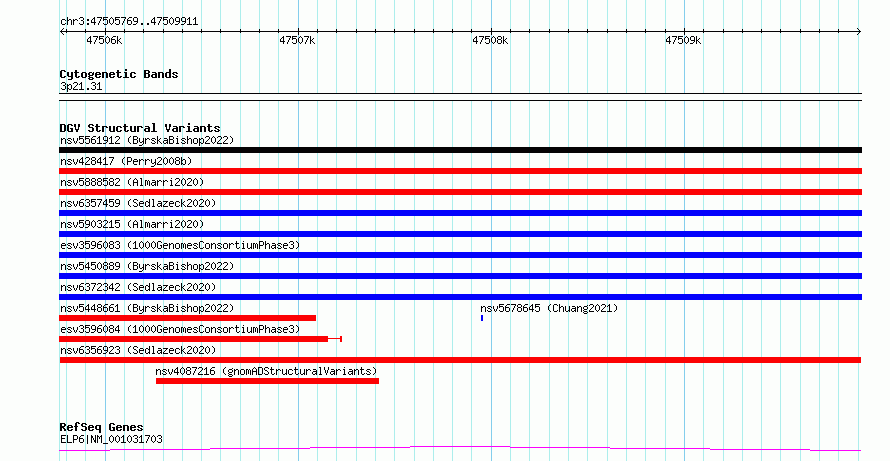Click the tiny blue marker of nsv5678645
The width and height of the screenshot is (890, 461).
(482, 318)
